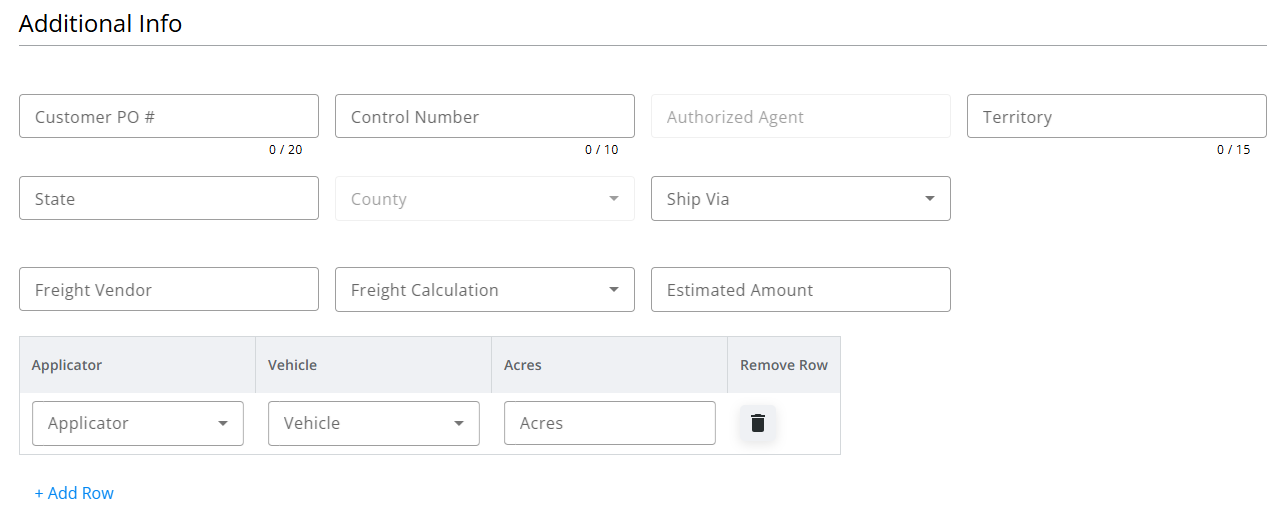Click the Applicator column header
This screenshot has height=511, width=1284.
[67, 365]
